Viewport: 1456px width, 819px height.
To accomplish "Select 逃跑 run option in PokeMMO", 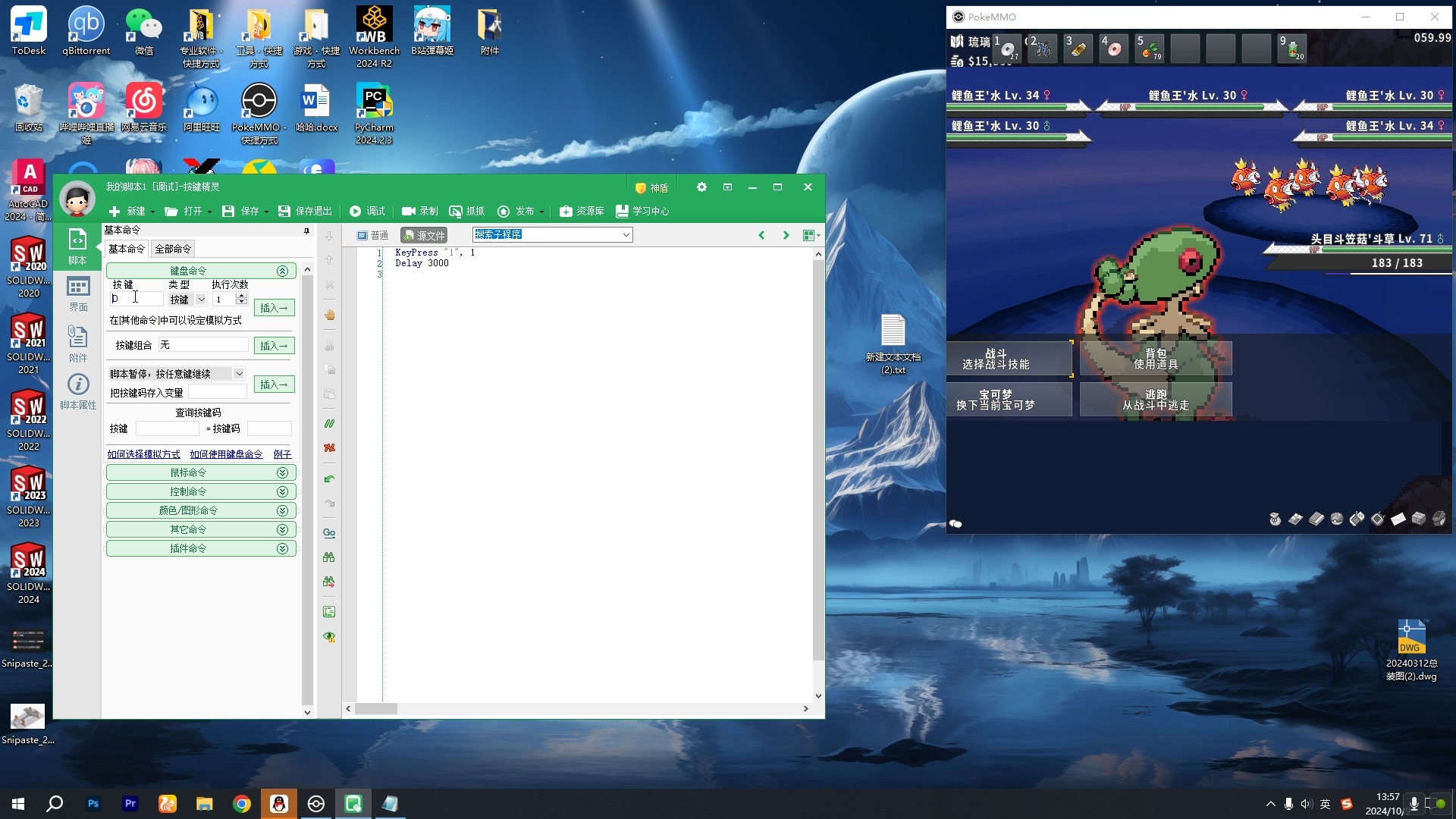I will coord(1156,400).
